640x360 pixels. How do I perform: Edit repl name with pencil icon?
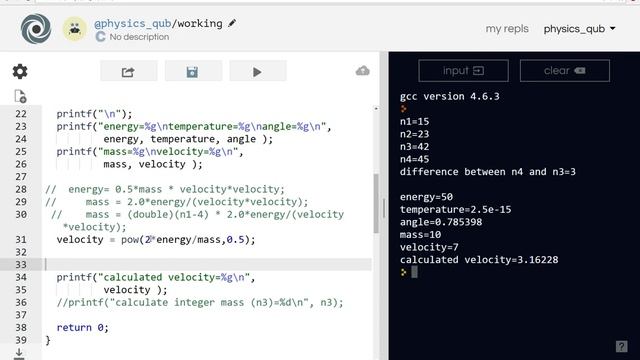pyautogui.click(x=232, y=23)
